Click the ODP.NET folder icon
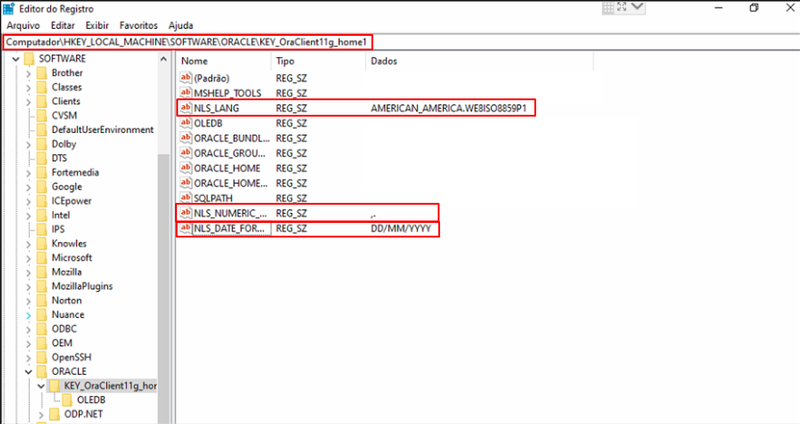 55,414
